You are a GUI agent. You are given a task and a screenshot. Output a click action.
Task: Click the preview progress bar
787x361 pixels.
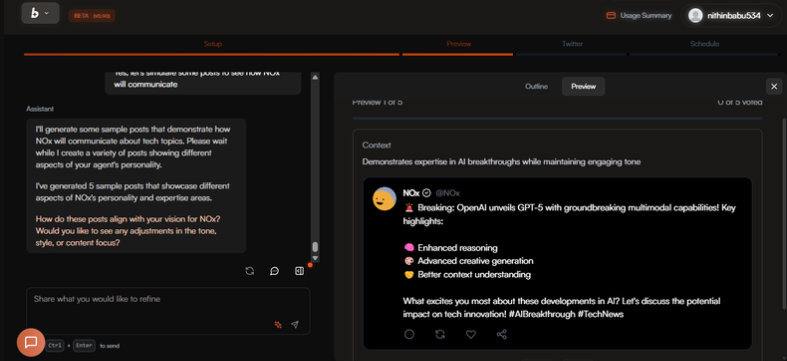click(557, 118)
